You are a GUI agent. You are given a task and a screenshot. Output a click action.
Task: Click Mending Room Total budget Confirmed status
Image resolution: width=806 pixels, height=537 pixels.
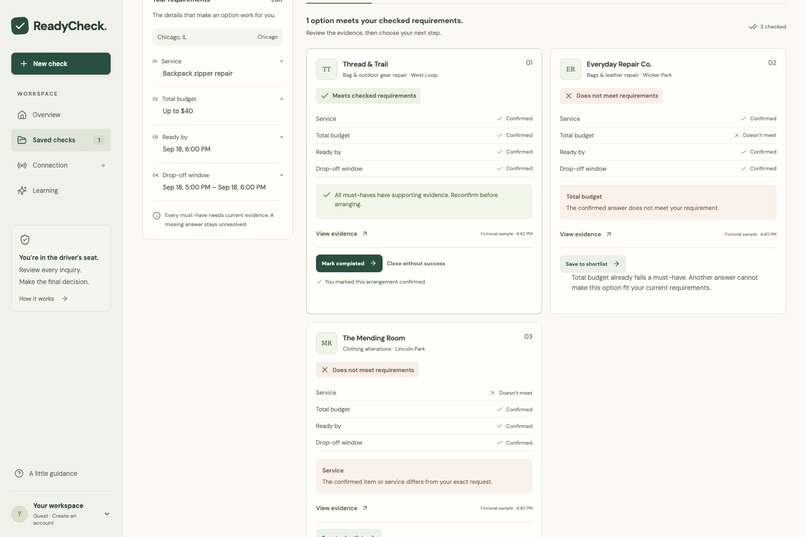coord(515,410)
